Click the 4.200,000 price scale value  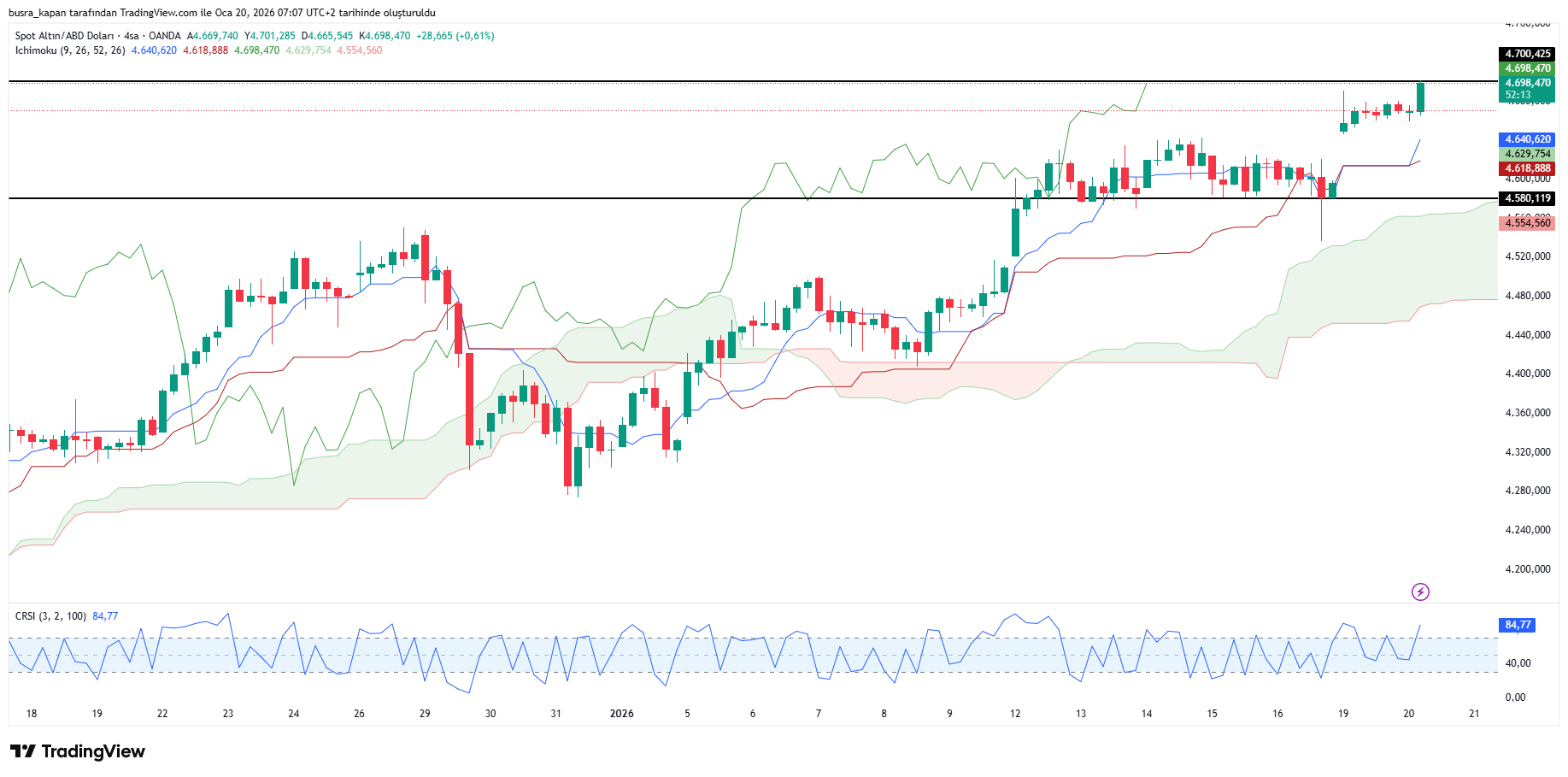click(x=1527, y=569)
